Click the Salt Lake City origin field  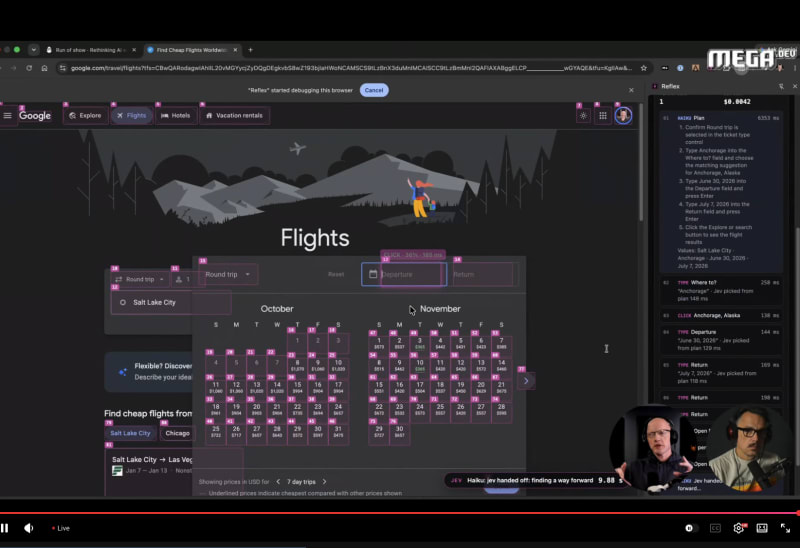(x=171, y=303)
